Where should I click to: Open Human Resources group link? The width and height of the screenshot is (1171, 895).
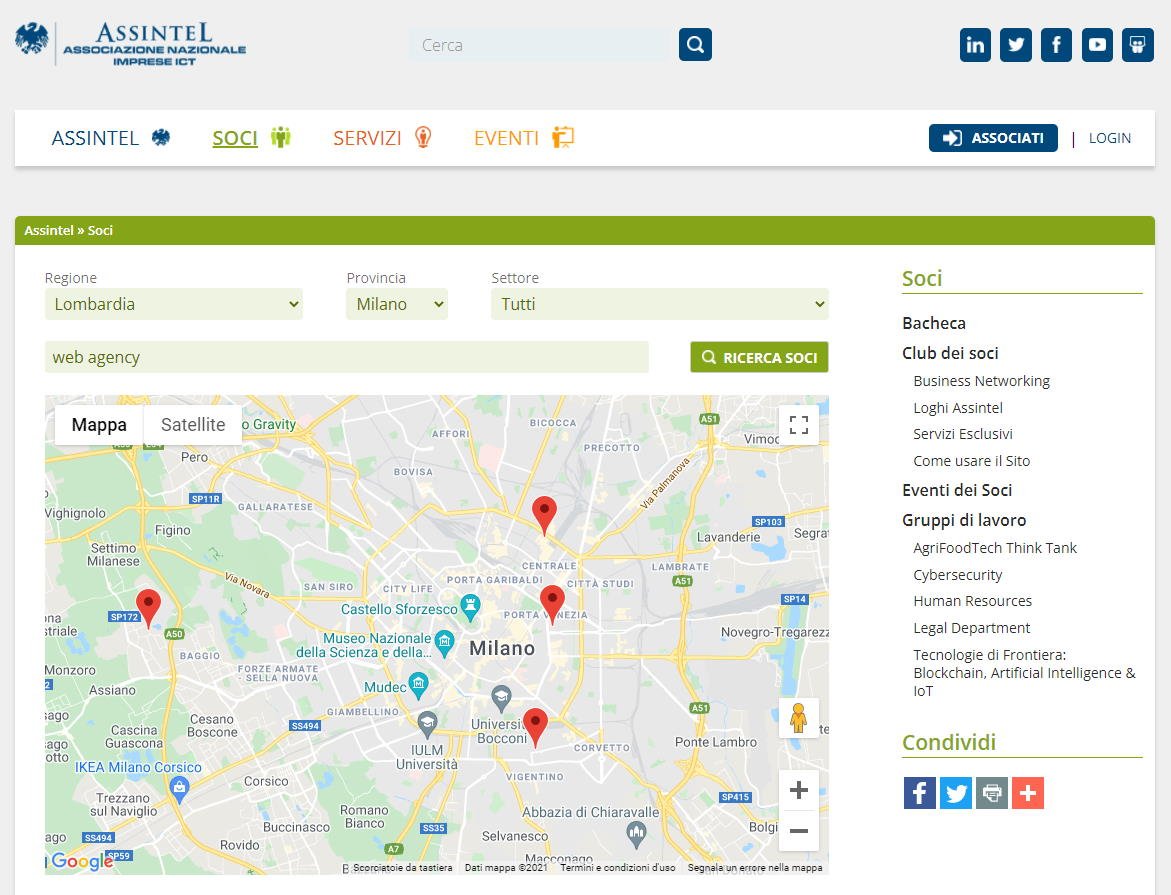pos(972,601)
